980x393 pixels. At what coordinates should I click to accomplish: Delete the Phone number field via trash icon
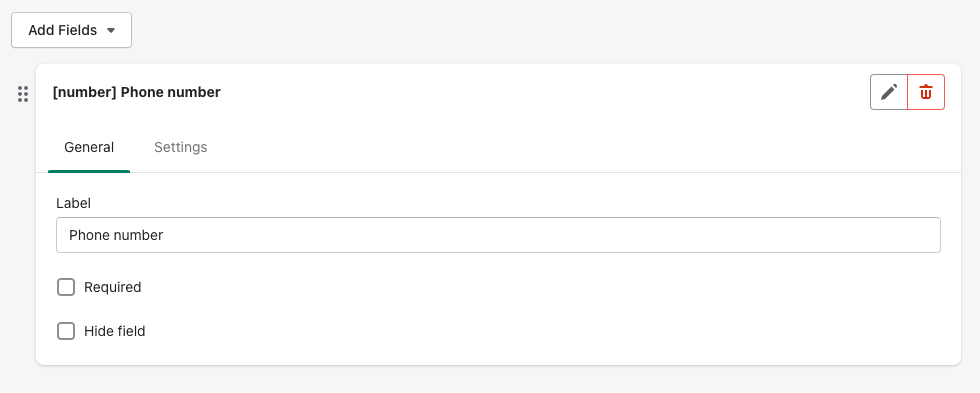pos(926,92)
